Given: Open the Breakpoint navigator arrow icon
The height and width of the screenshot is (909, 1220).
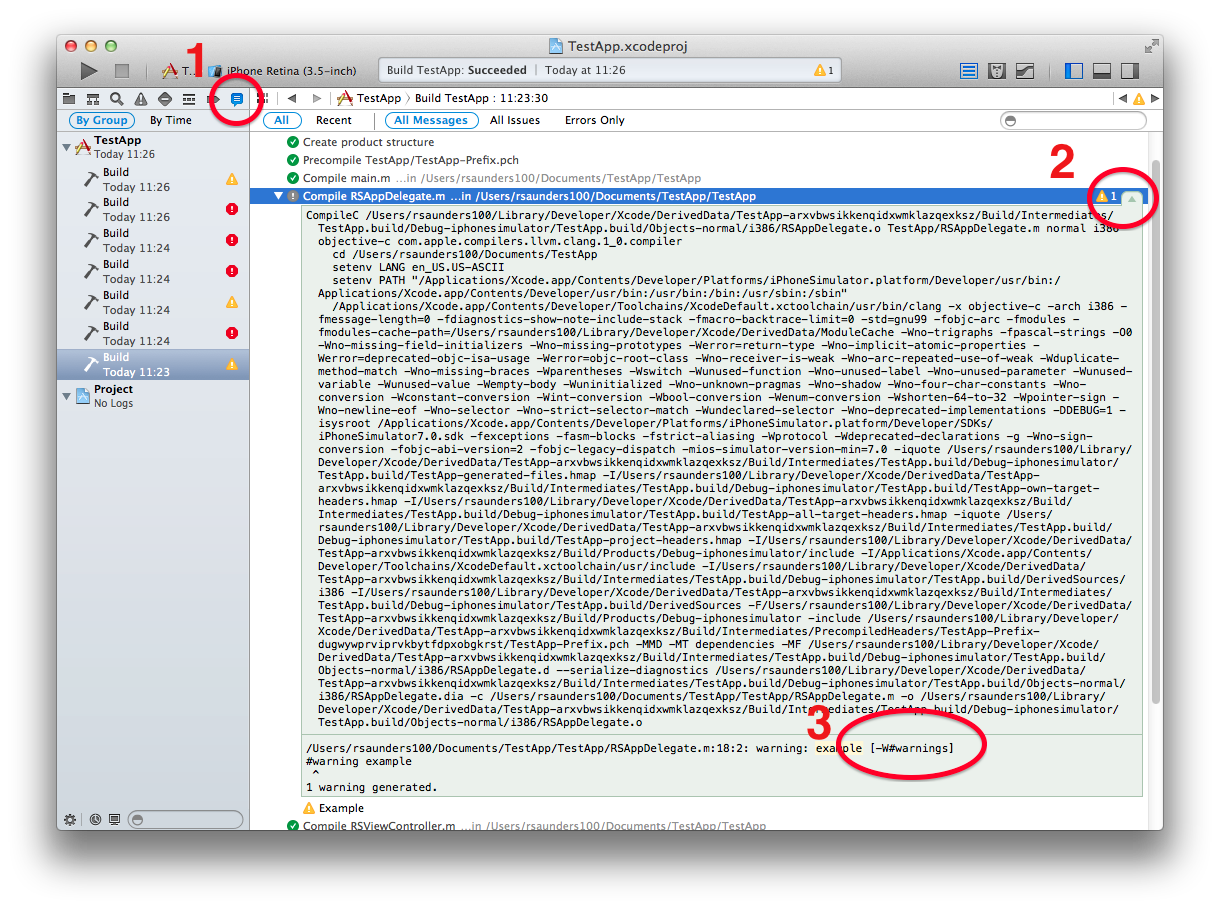Looking at the screenshot, I should [x=213, y=99].
